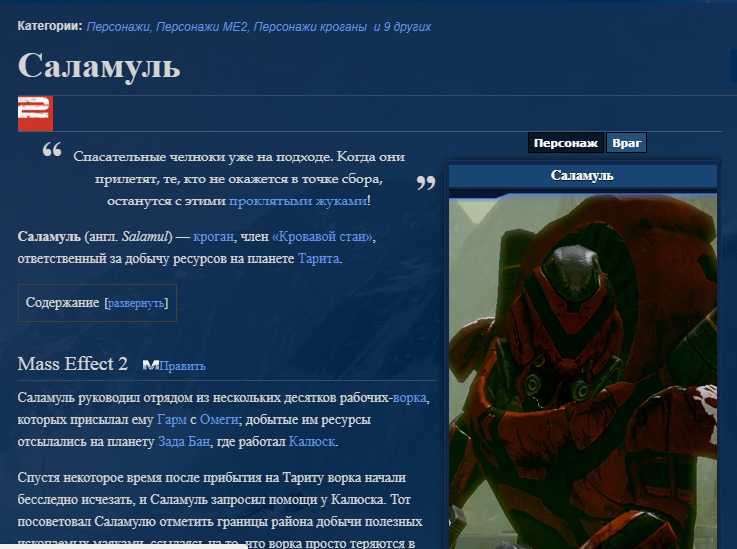This screenshot has height=549, width=737.
Task: Open the Персонажи category link
Action: click(118, 27)
